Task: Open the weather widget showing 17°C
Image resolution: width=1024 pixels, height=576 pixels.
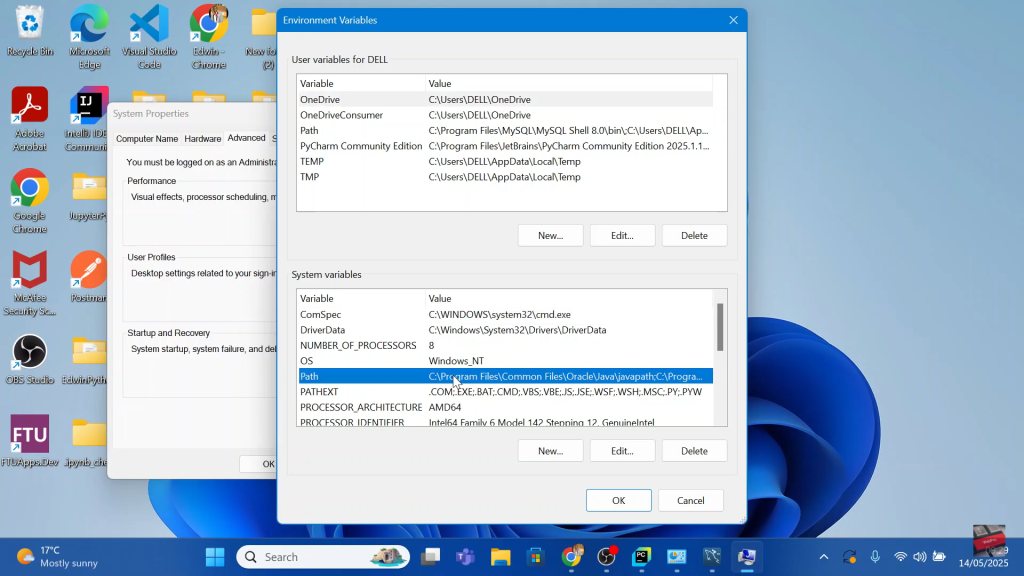Action: (x=57, y=557)
